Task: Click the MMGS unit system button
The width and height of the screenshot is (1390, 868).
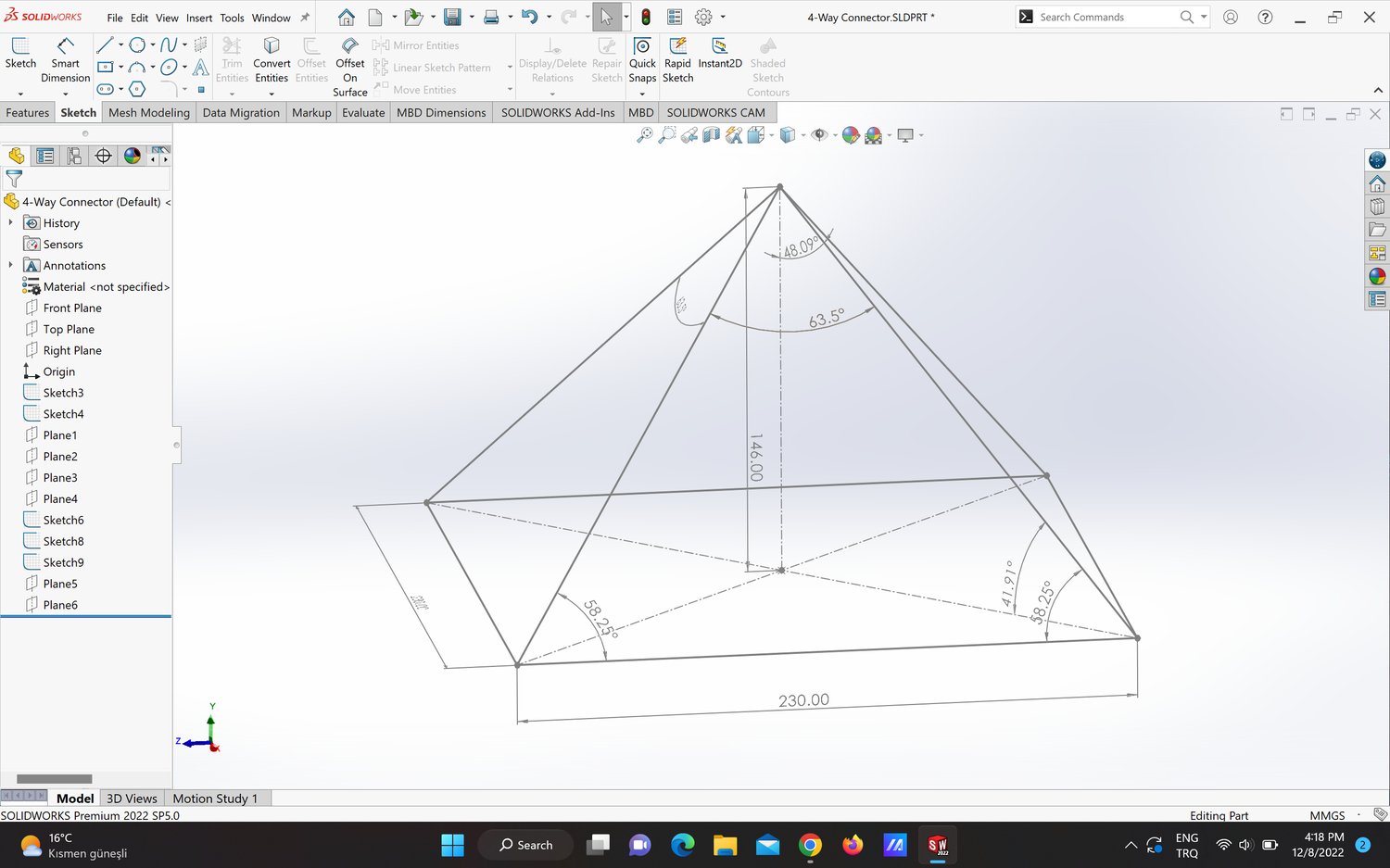Action: [1327, 815]
